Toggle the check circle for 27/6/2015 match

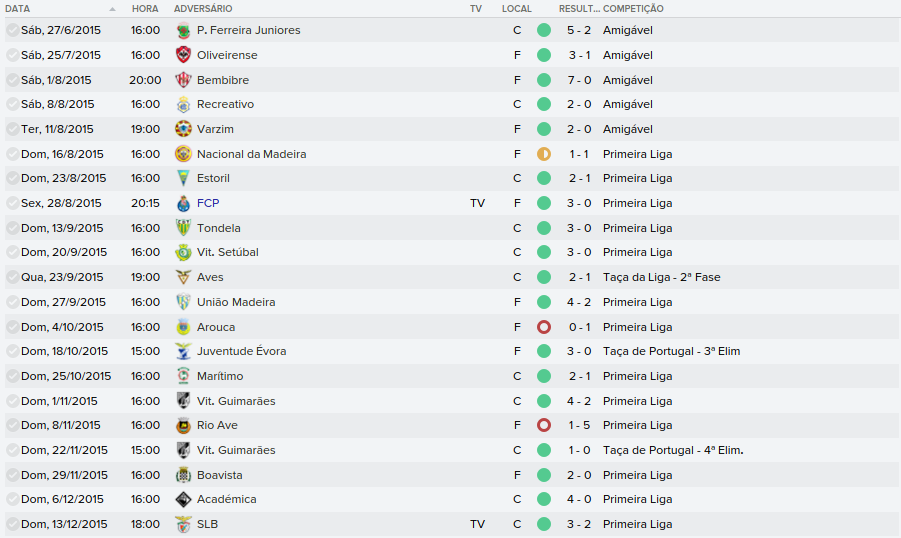12,30
